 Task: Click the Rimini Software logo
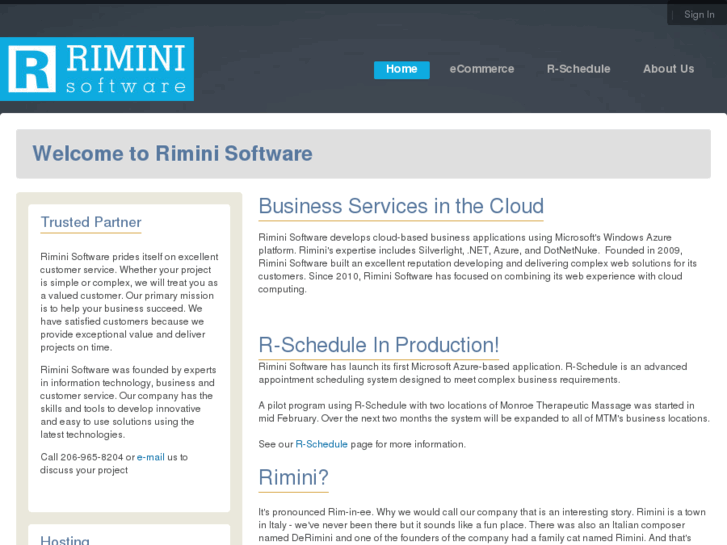[97, 69]
